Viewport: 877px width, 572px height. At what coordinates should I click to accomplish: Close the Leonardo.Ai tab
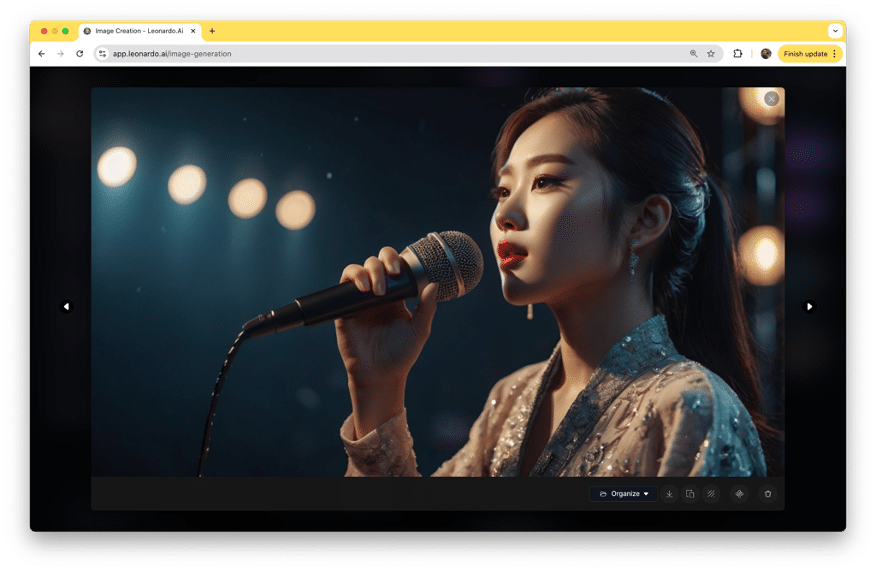pos(194,31)
